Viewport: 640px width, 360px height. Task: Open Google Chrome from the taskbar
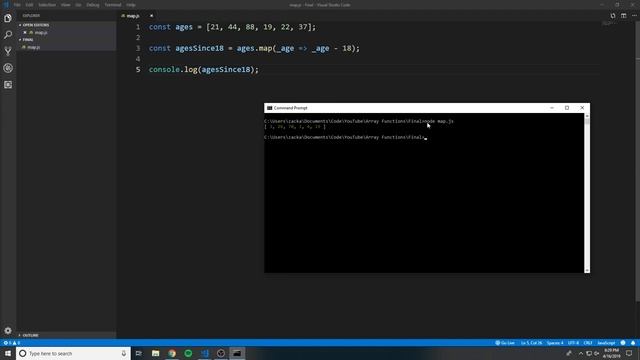172,353
